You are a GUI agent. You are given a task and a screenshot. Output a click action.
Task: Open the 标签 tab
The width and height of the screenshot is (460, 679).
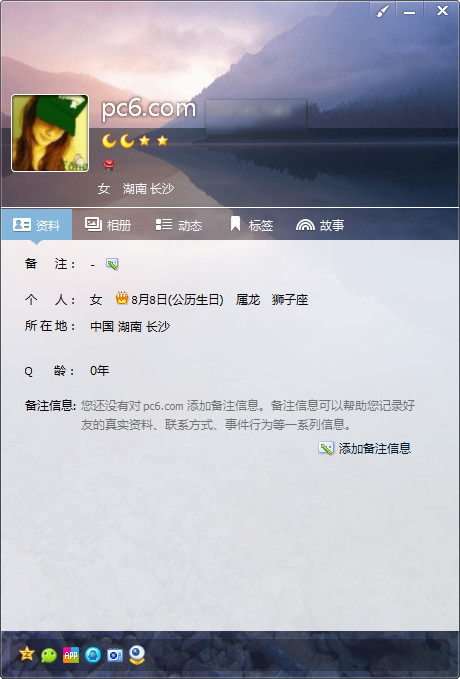pyautogui.click(x=251, y=224)
